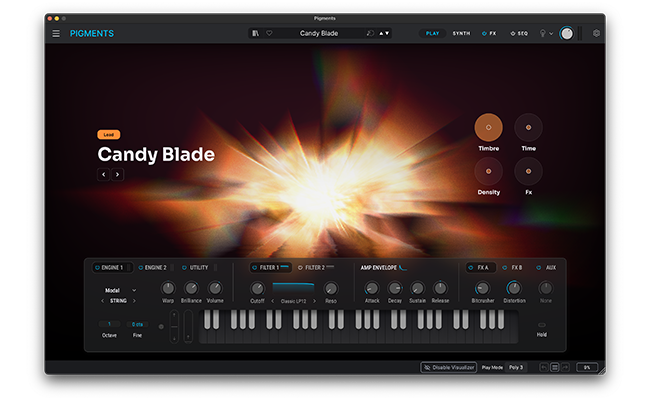Favorite the preset with the heart icon
Screen dimensions: 650x400
268,33
